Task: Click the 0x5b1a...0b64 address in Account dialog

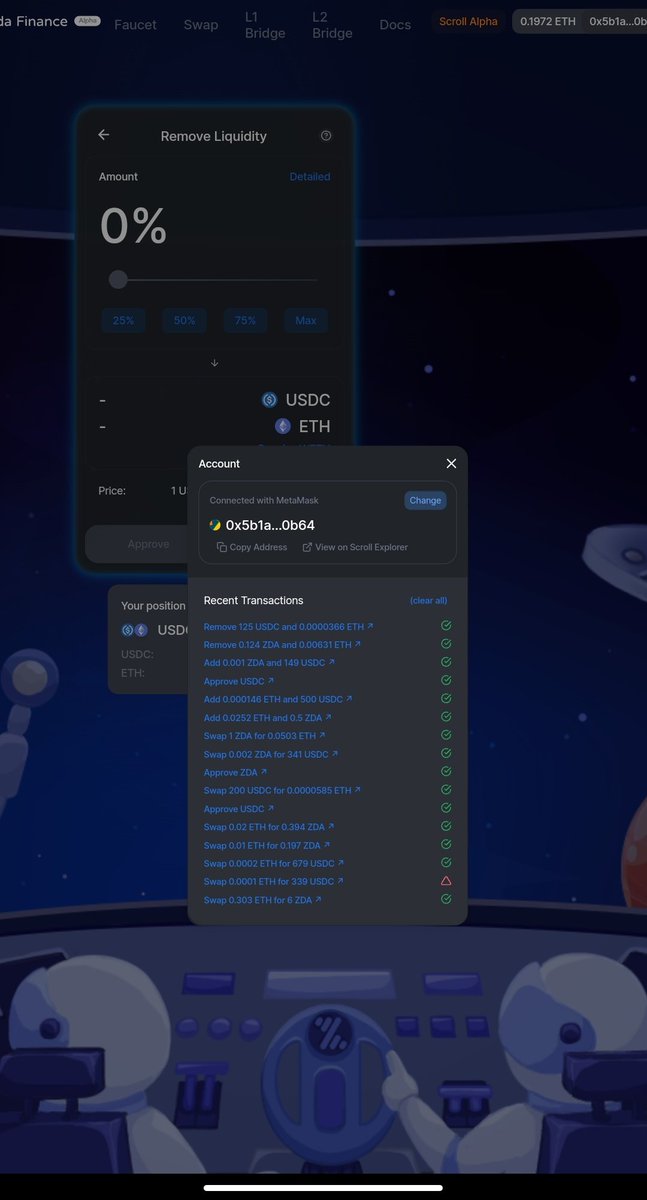Action: coord(271,525)
